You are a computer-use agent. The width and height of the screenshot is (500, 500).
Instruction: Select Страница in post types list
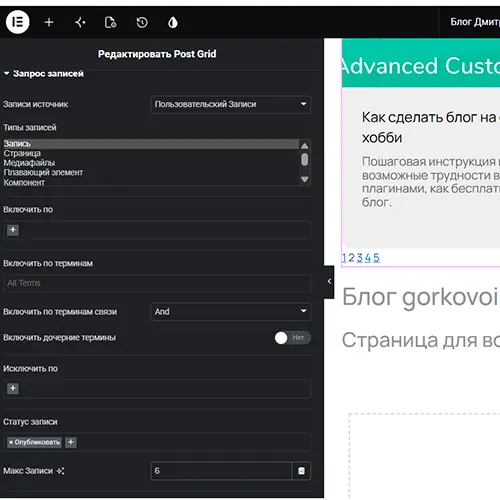[x=22, y=153]
